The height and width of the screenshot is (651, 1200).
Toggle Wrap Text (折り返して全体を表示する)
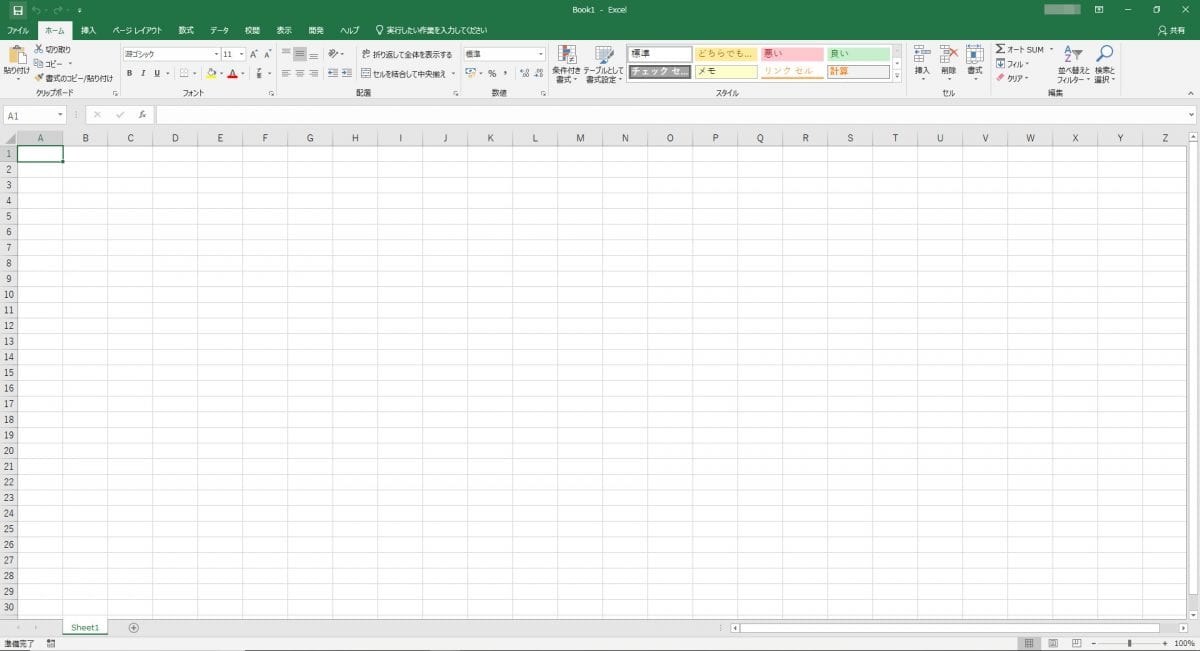click(406, 54)
